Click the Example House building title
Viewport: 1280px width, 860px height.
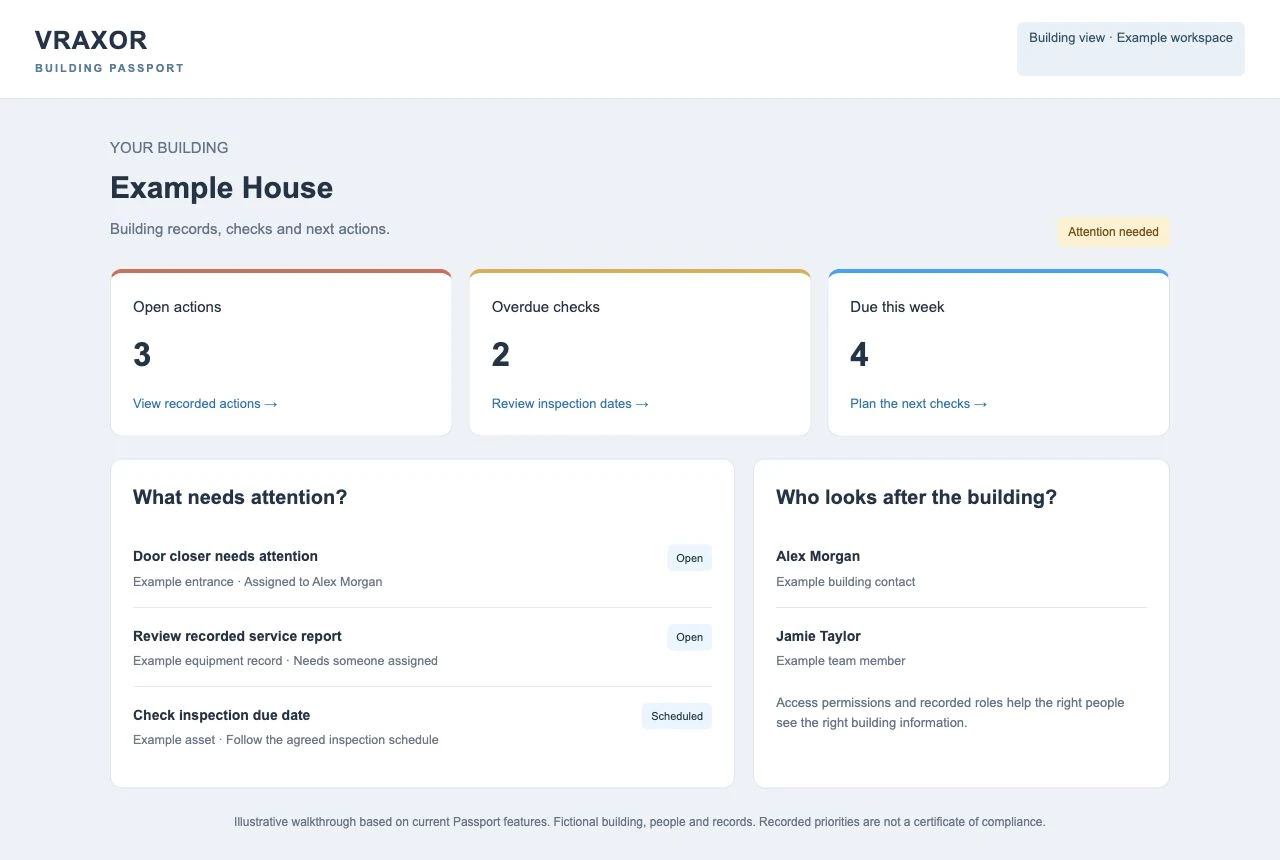click(221, 188)
